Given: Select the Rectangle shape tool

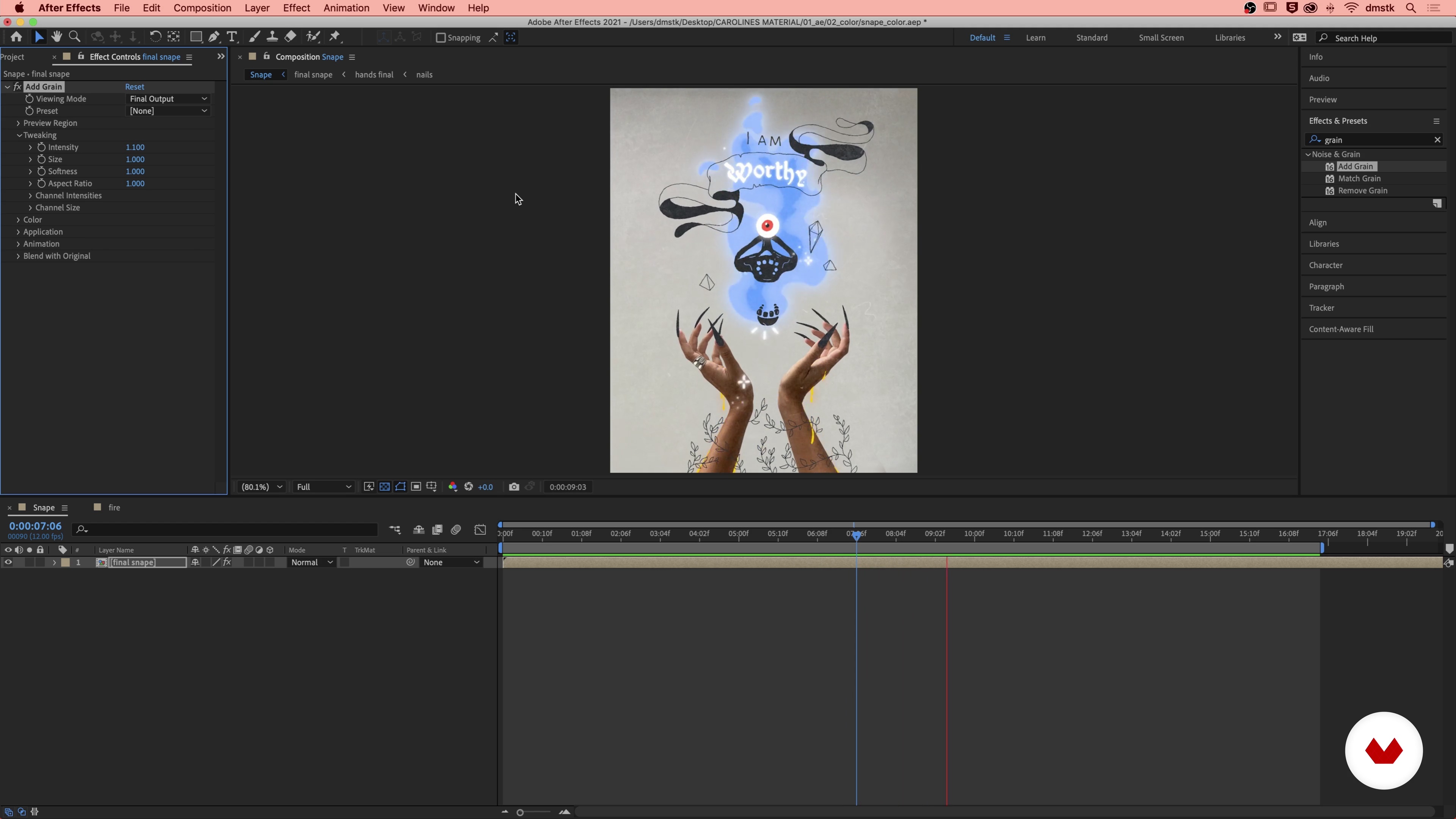Looking at the screenshot, I should pos(196,37).
